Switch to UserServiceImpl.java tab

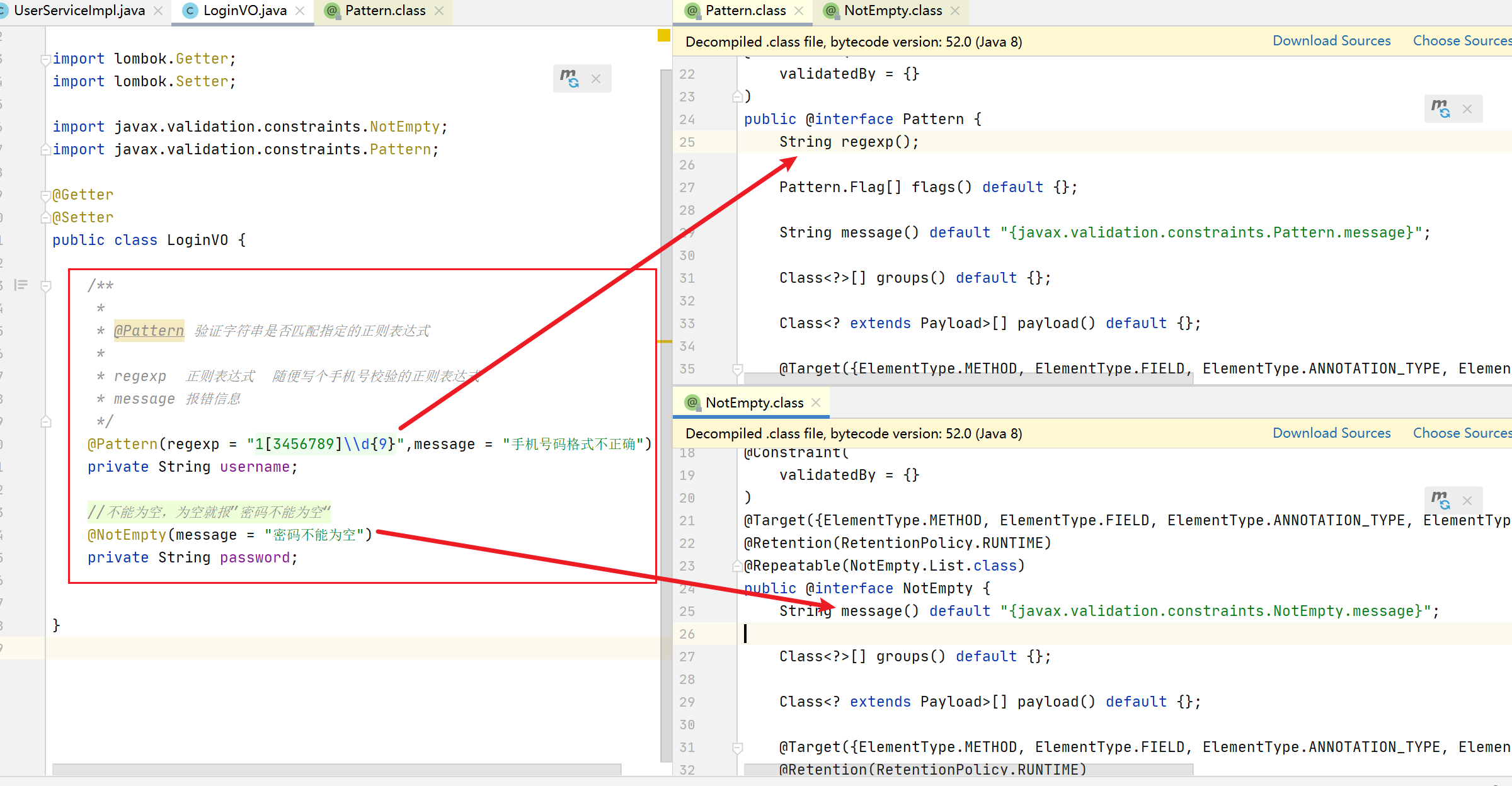[79, 11]
